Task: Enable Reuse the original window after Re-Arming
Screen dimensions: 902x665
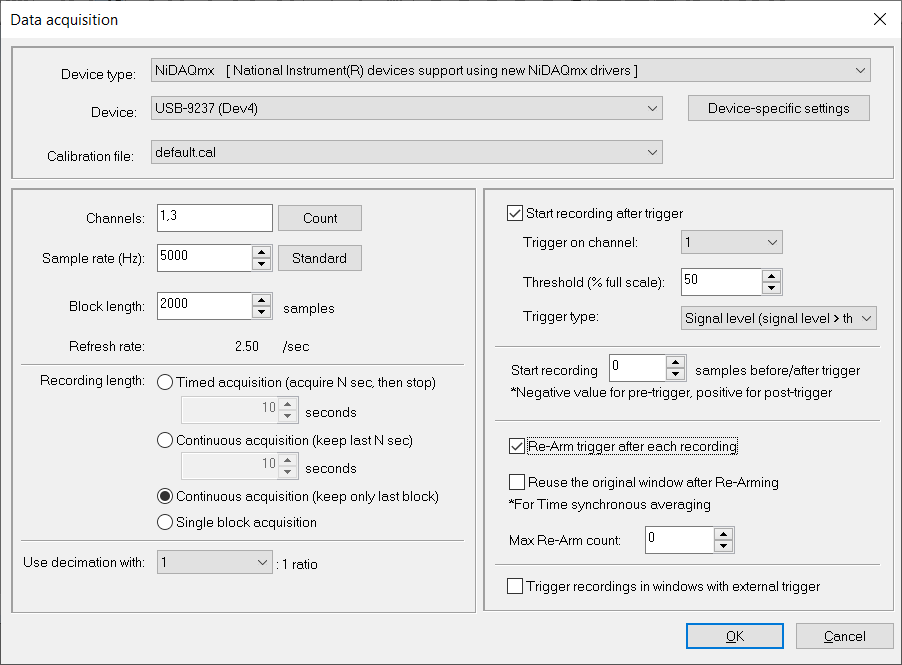Action: coord(516,482)
